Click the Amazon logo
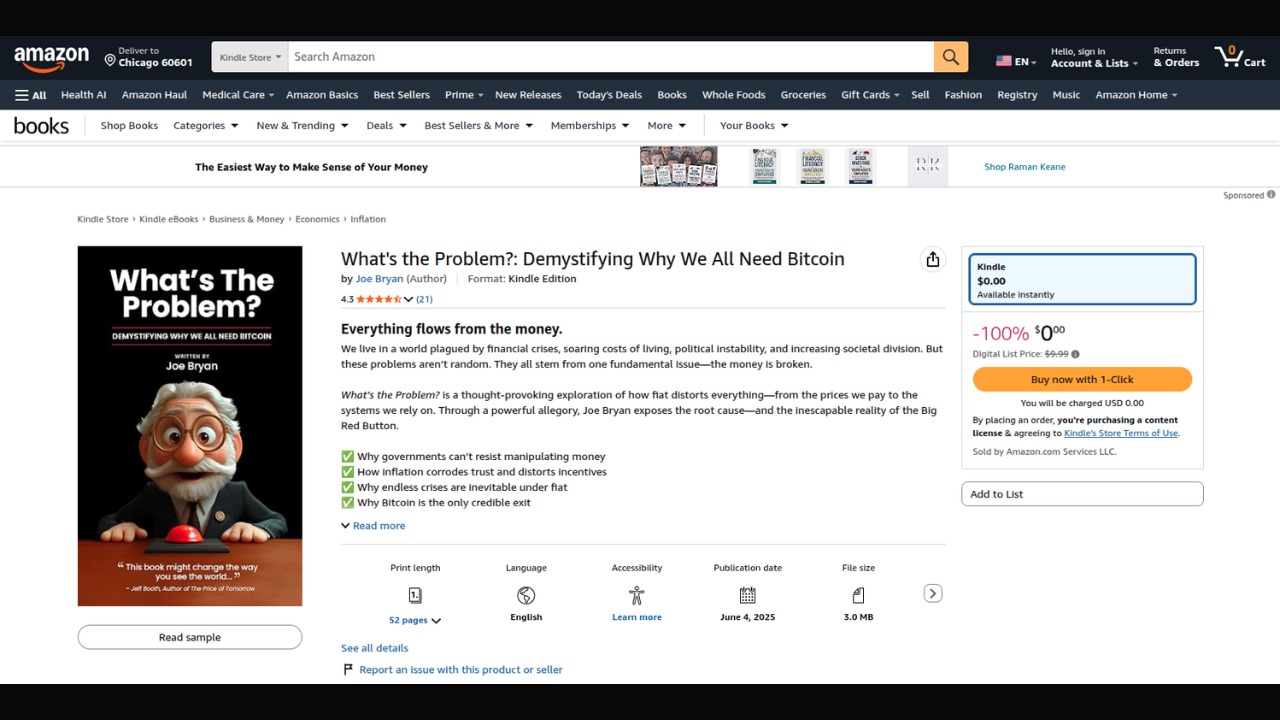The width and height of the screenshot is (1280, 720). 52,59
